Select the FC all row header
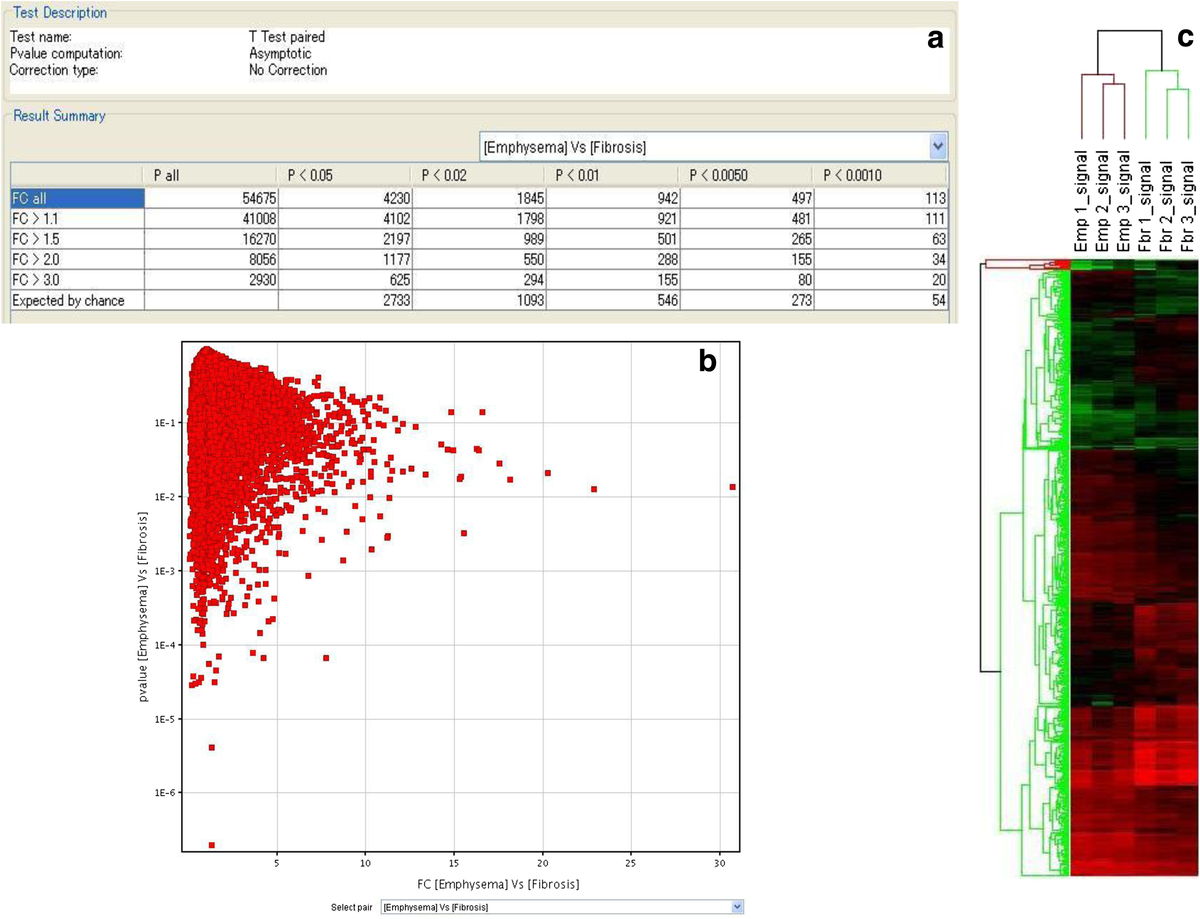Screen dimensions: 1200x919 pos(77,197)
